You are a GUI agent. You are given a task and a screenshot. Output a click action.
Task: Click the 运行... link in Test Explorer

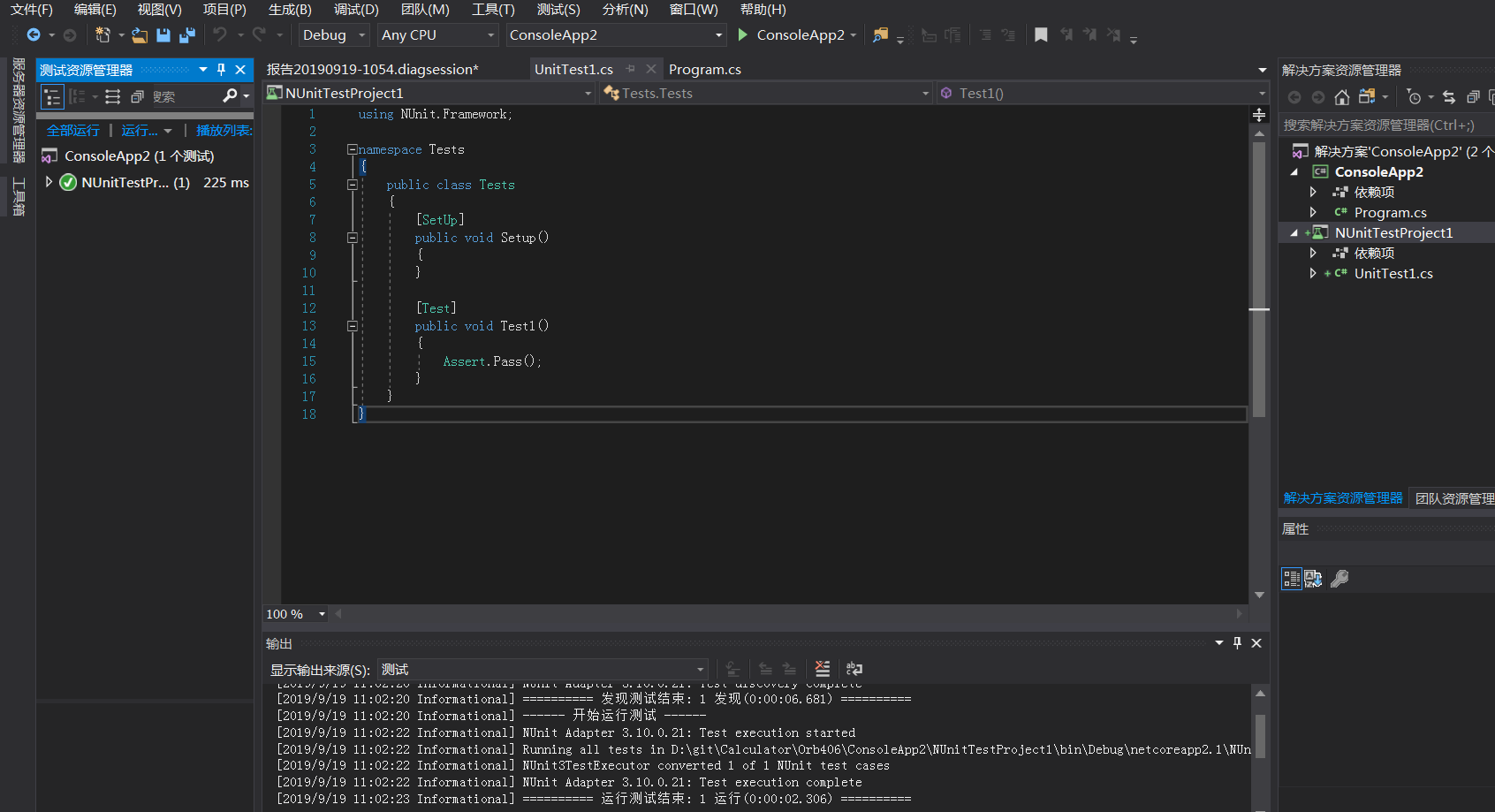[x=140, y=130]
